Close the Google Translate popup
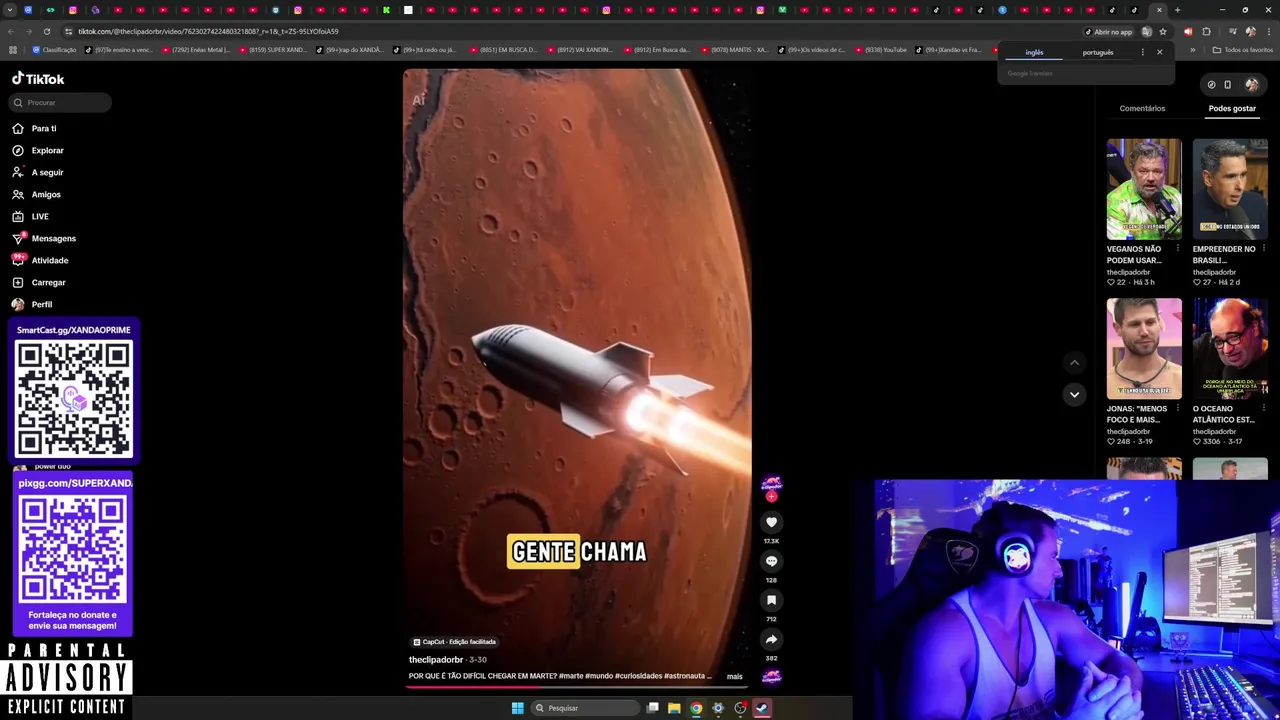1280x720 pixels. 1160,52
